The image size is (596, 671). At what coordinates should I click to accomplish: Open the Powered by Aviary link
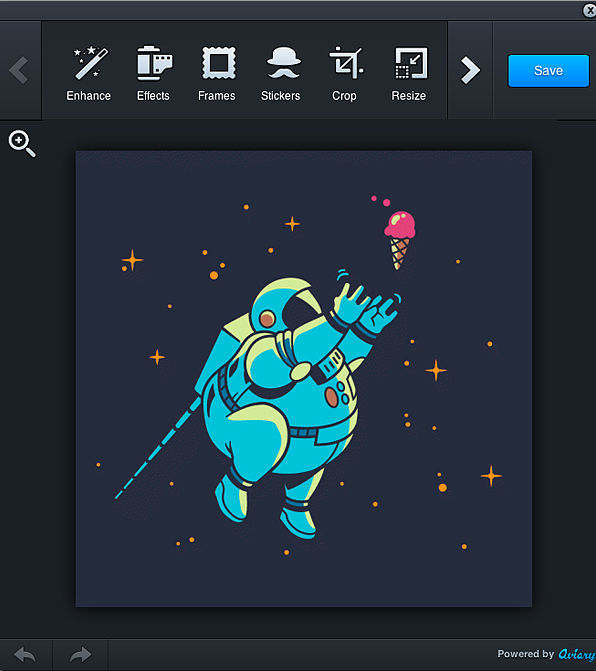(x=546, y=654)
